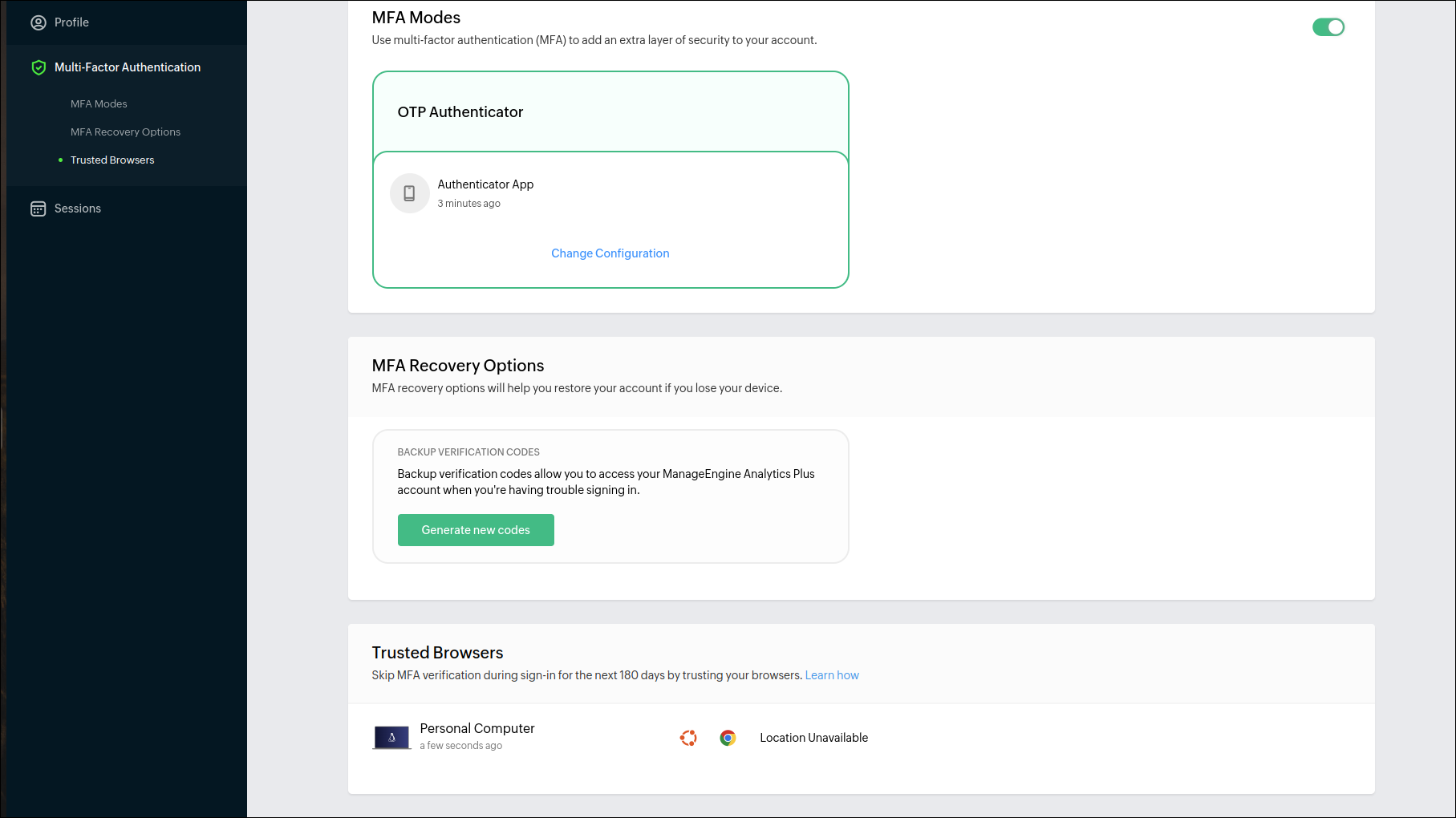The image size is (1456, 818).
Task: Click the Learn how link
Action: pos(832,674)
